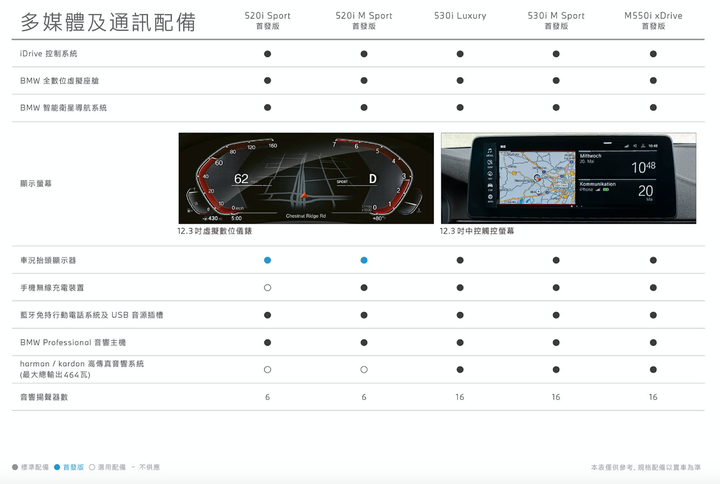Select the 手機無線充電裝置 row label
Viewport: 720px width, 484px height.
click(x=52, y=288)
